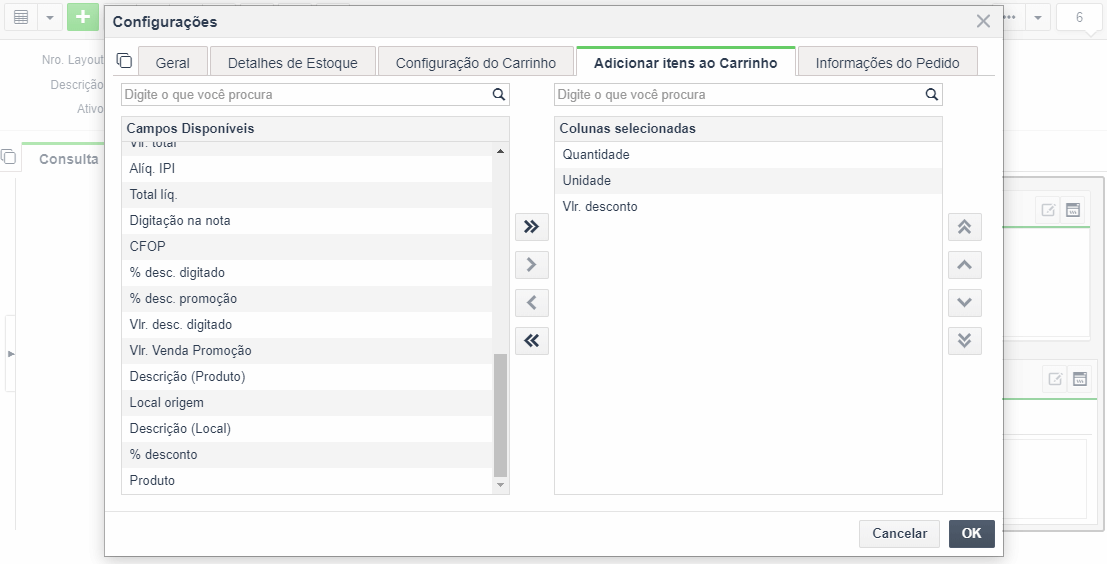Screen dimensions: 1107x564
Task: Click scrollbar up arrow in available fields
Action: (501, 151)
